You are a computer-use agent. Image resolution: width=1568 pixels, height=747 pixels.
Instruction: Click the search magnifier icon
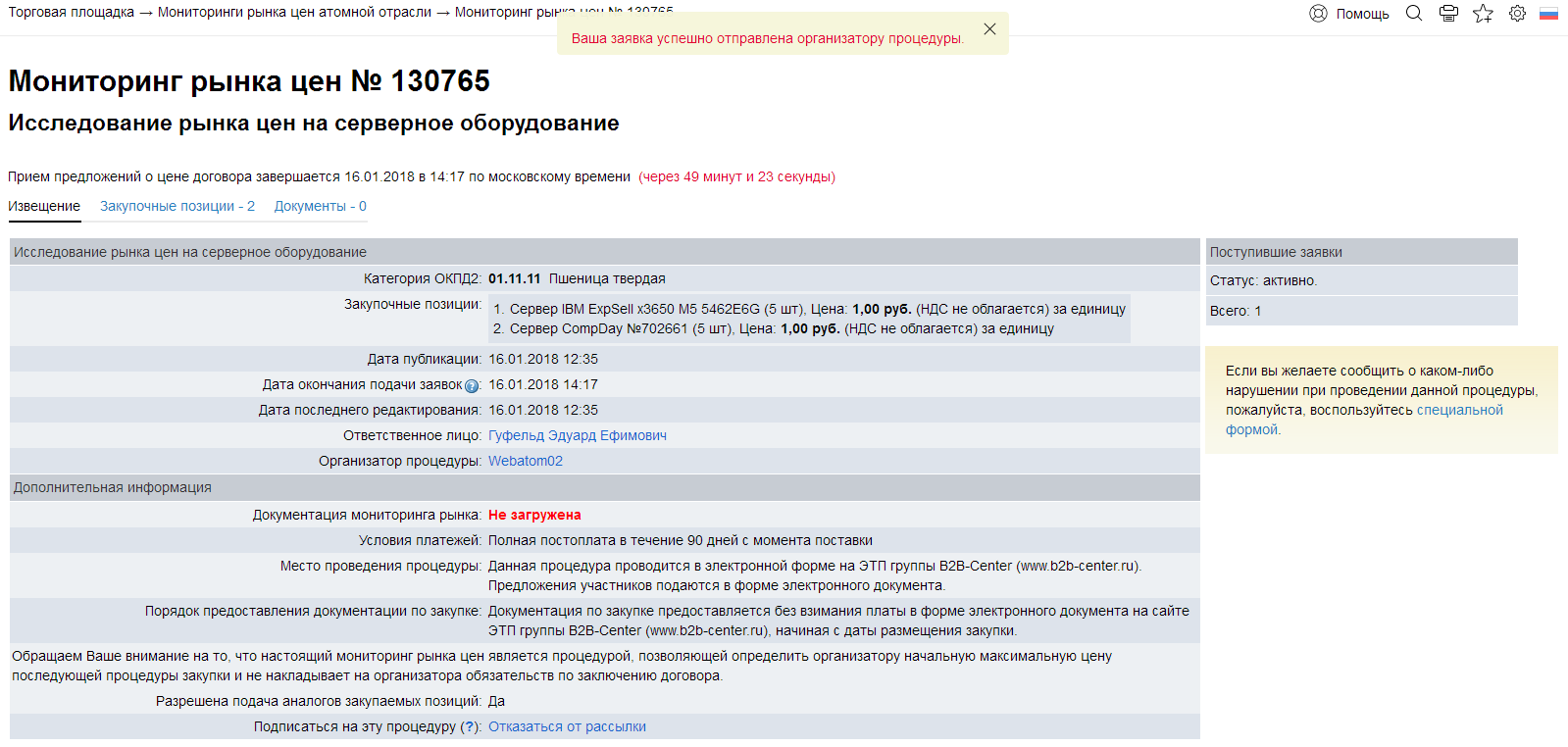(x=1413, y=14)
